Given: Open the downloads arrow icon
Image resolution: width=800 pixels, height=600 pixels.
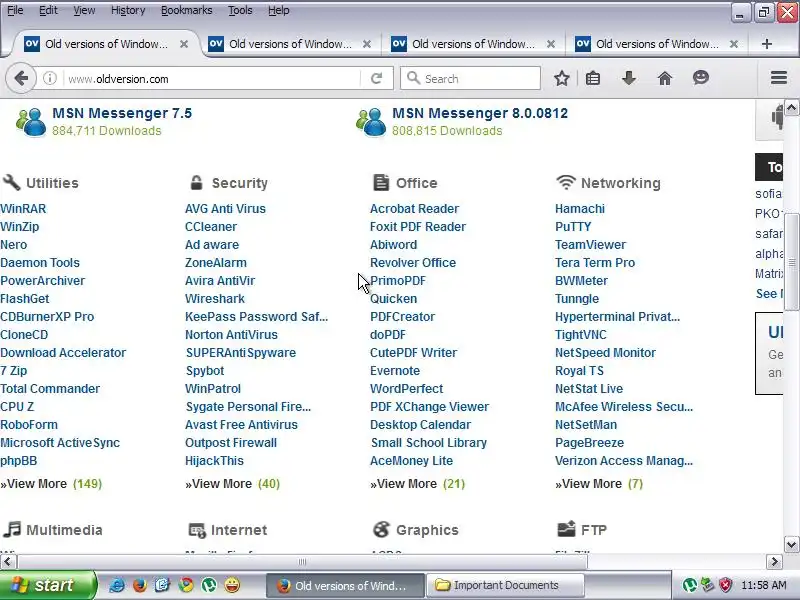Looking at the screenshot, I should click(x=629, y=79).
